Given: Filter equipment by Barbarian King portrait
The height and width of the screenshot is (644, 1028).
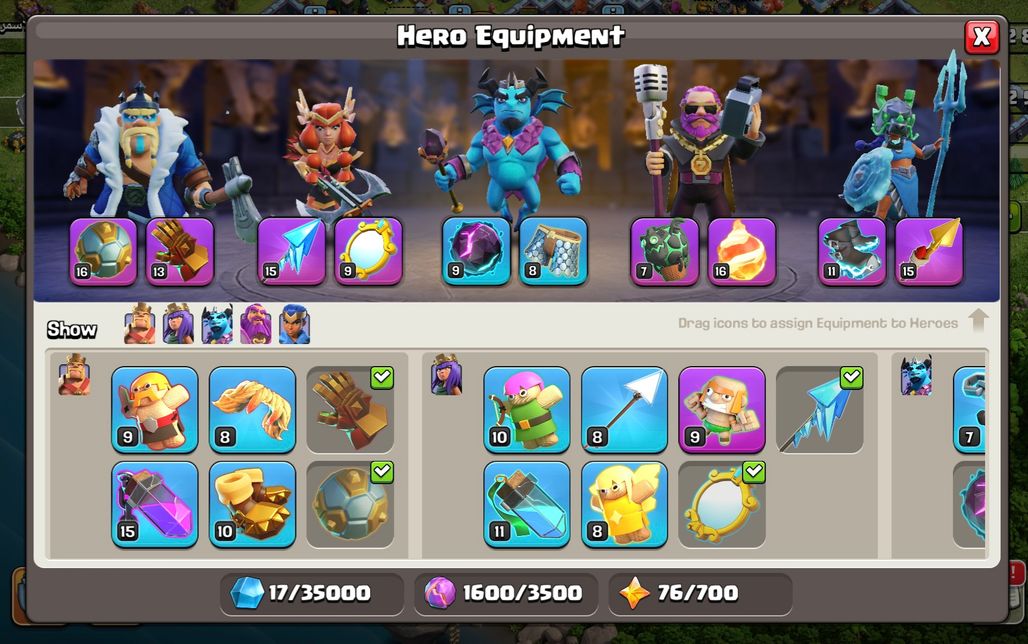Looking at the screenshot, I should (x=140, y=324).
